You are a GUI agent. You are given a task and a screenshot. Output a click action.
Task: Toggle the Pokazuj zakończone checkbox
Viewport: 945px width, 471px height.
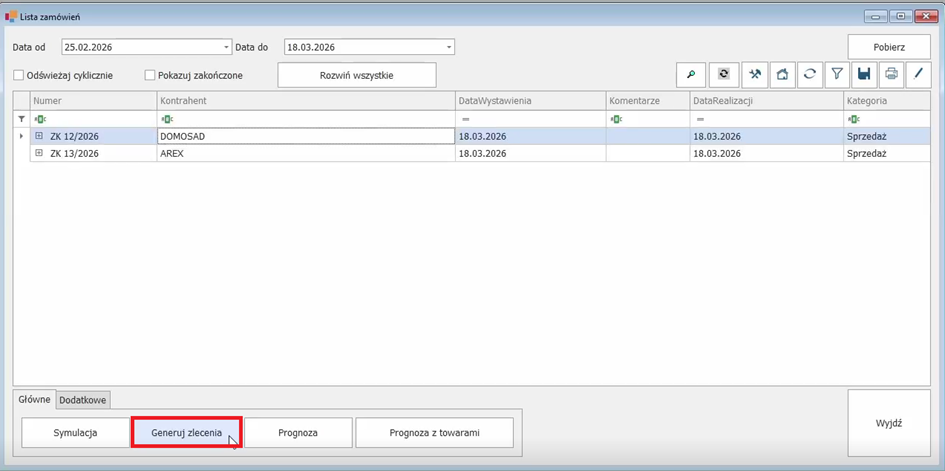pos(150,75)
